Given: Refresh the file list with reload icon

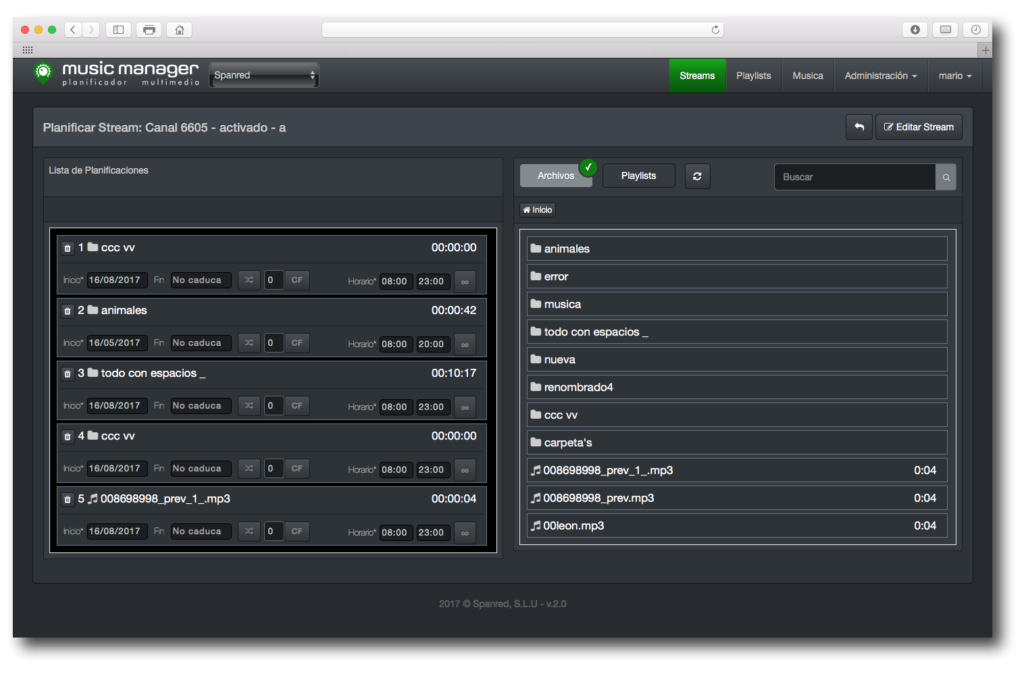Looking at the screenshot, I should [x=697, y=176].
